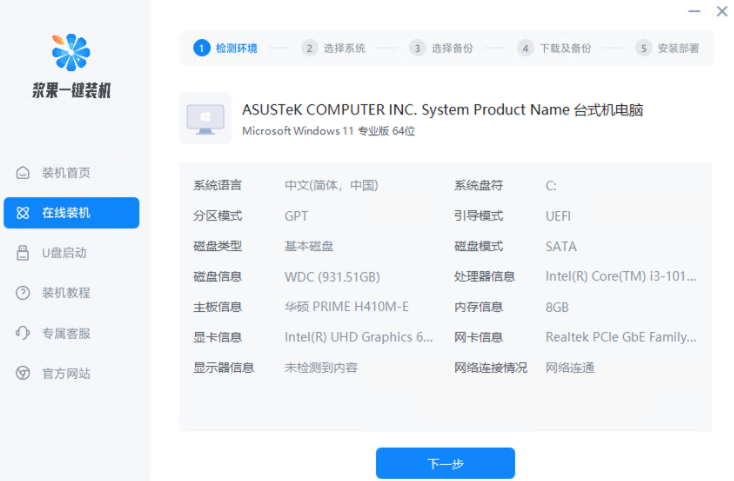Click the 显示器信息 label

[x=224, y=368]
